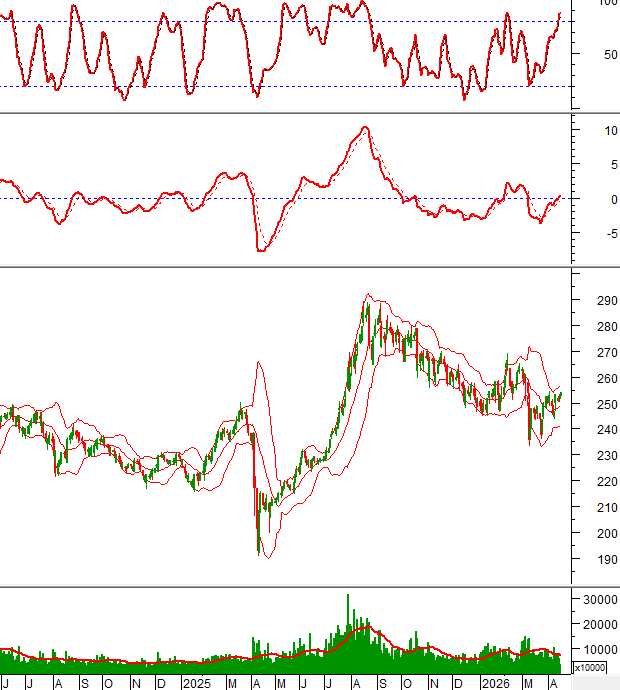Screen dimensions: 620x690
Task: Select the upper band spike above the crash
Action: [x=259, y=363]
